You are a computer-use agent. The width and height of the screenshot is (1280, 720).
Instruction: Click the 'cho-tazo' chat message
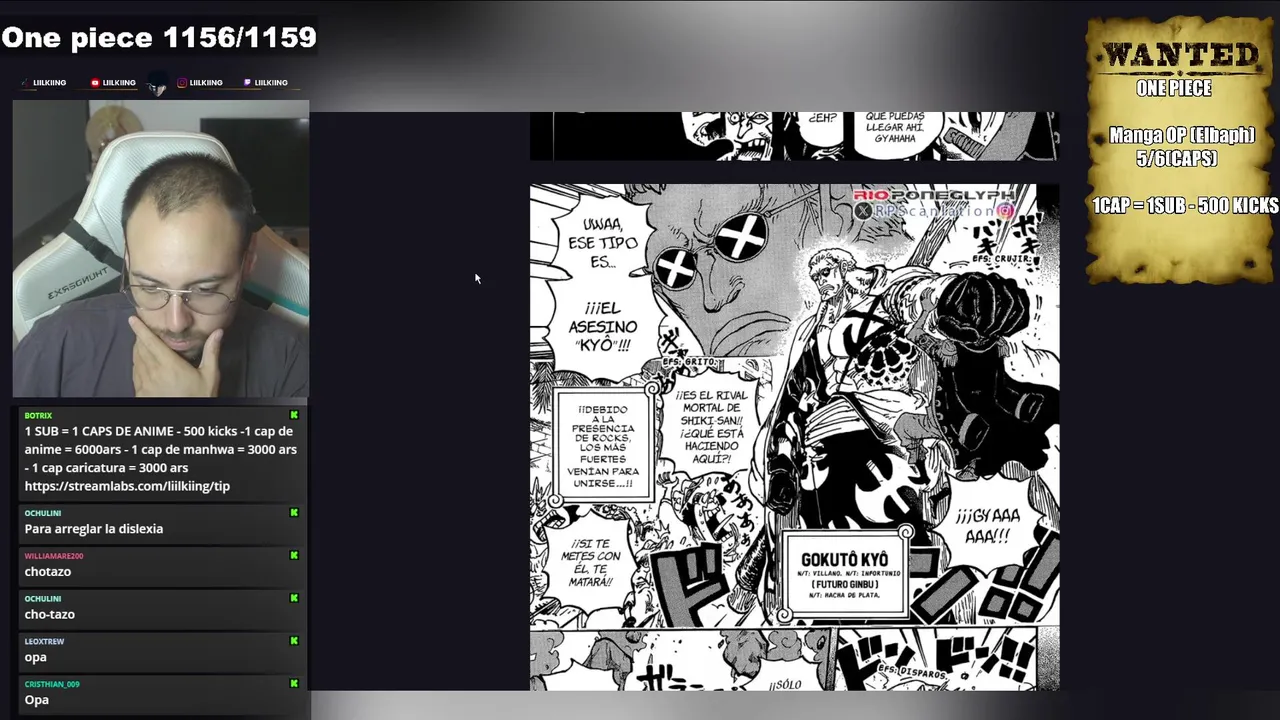[50, 614]
